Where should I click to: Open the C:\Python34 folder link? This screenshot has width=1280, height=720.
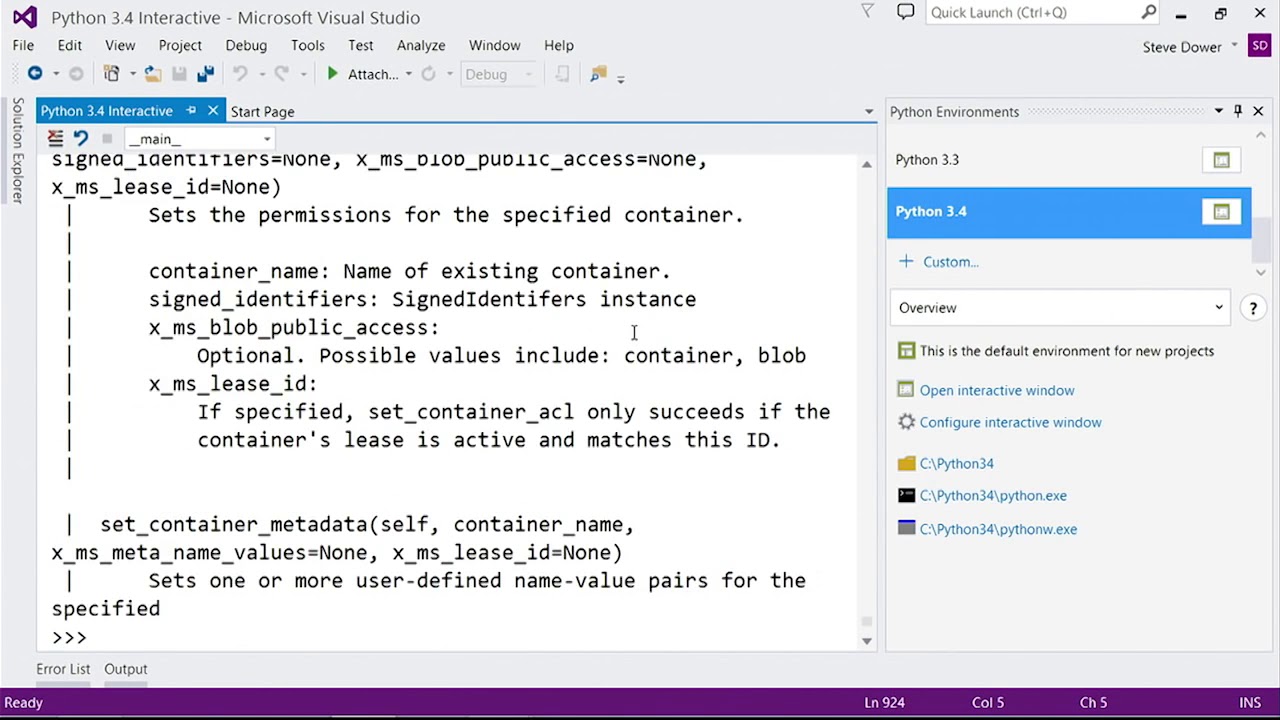(957, 463)
